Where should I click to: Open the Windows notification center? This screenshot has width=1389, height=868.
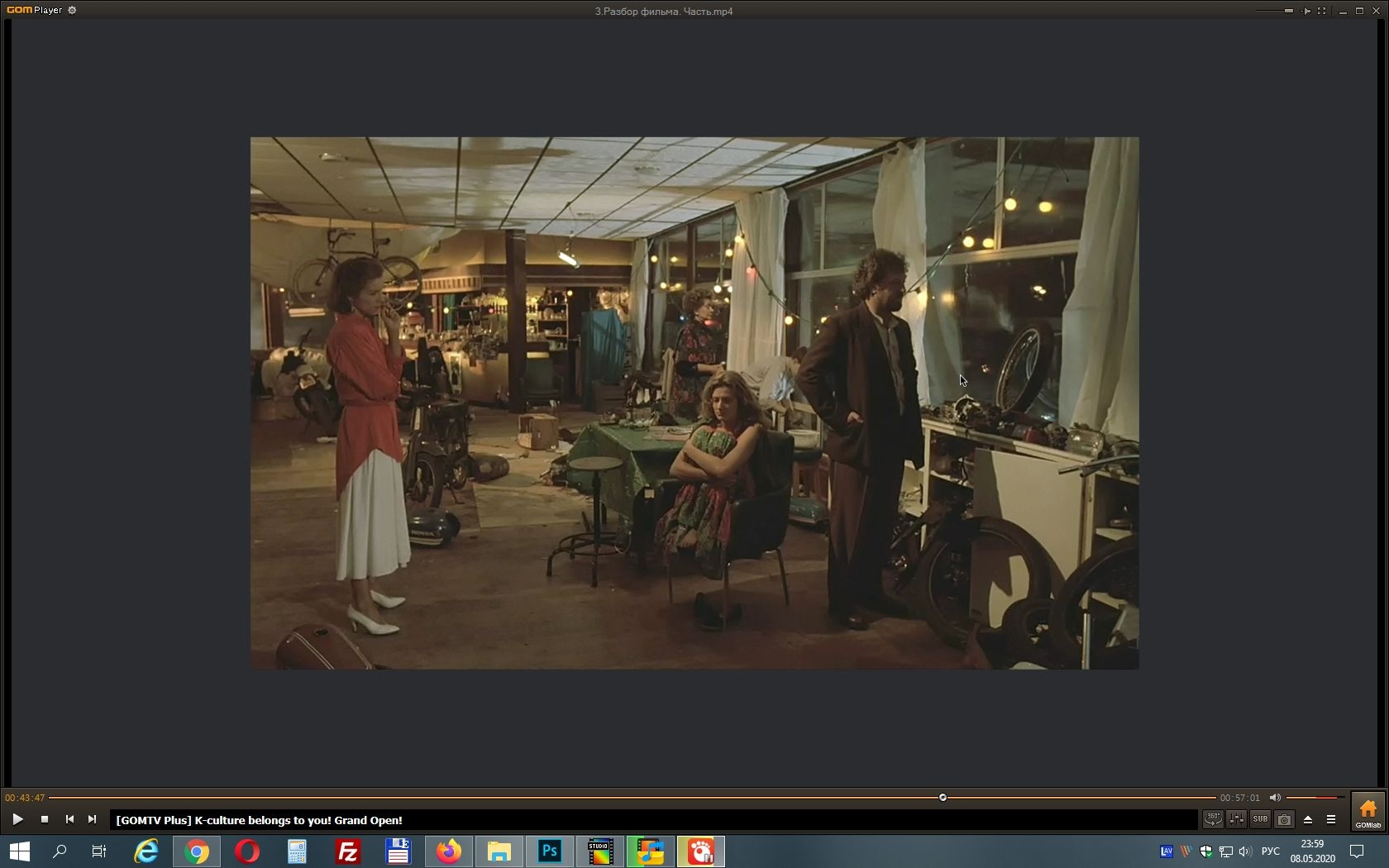[1357, 851]
